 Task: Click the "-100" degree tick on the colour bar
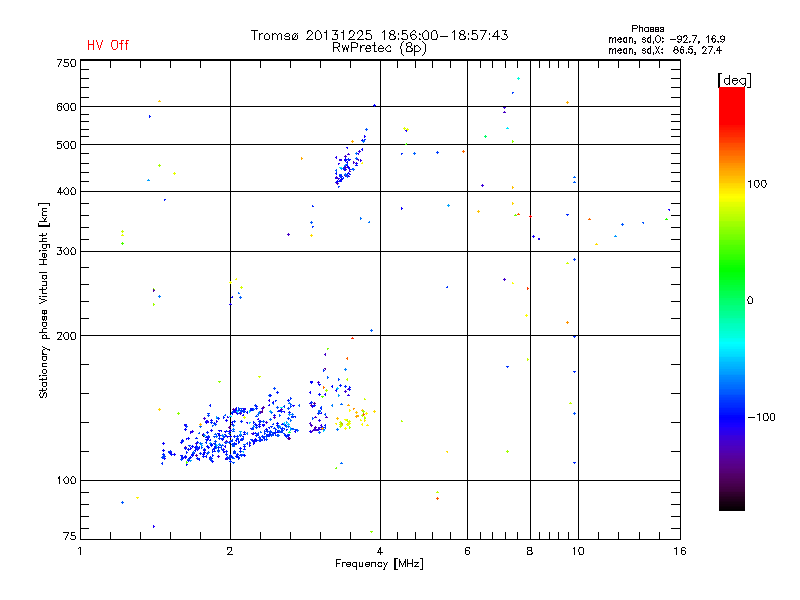[x=762, y=417]
